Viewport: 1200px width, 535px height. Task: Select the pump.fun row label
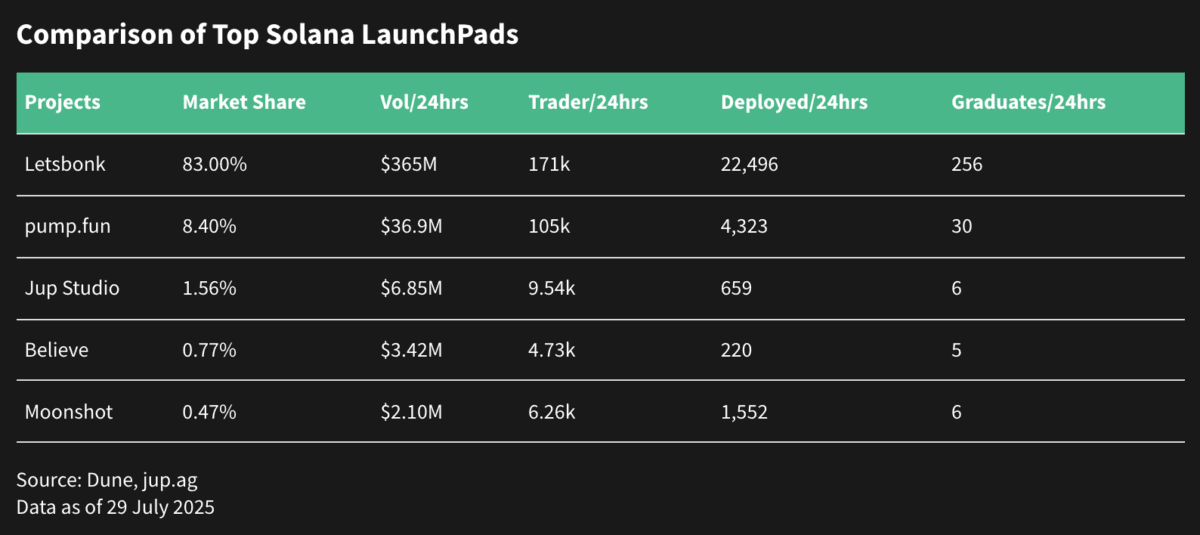tap(67, 226)
